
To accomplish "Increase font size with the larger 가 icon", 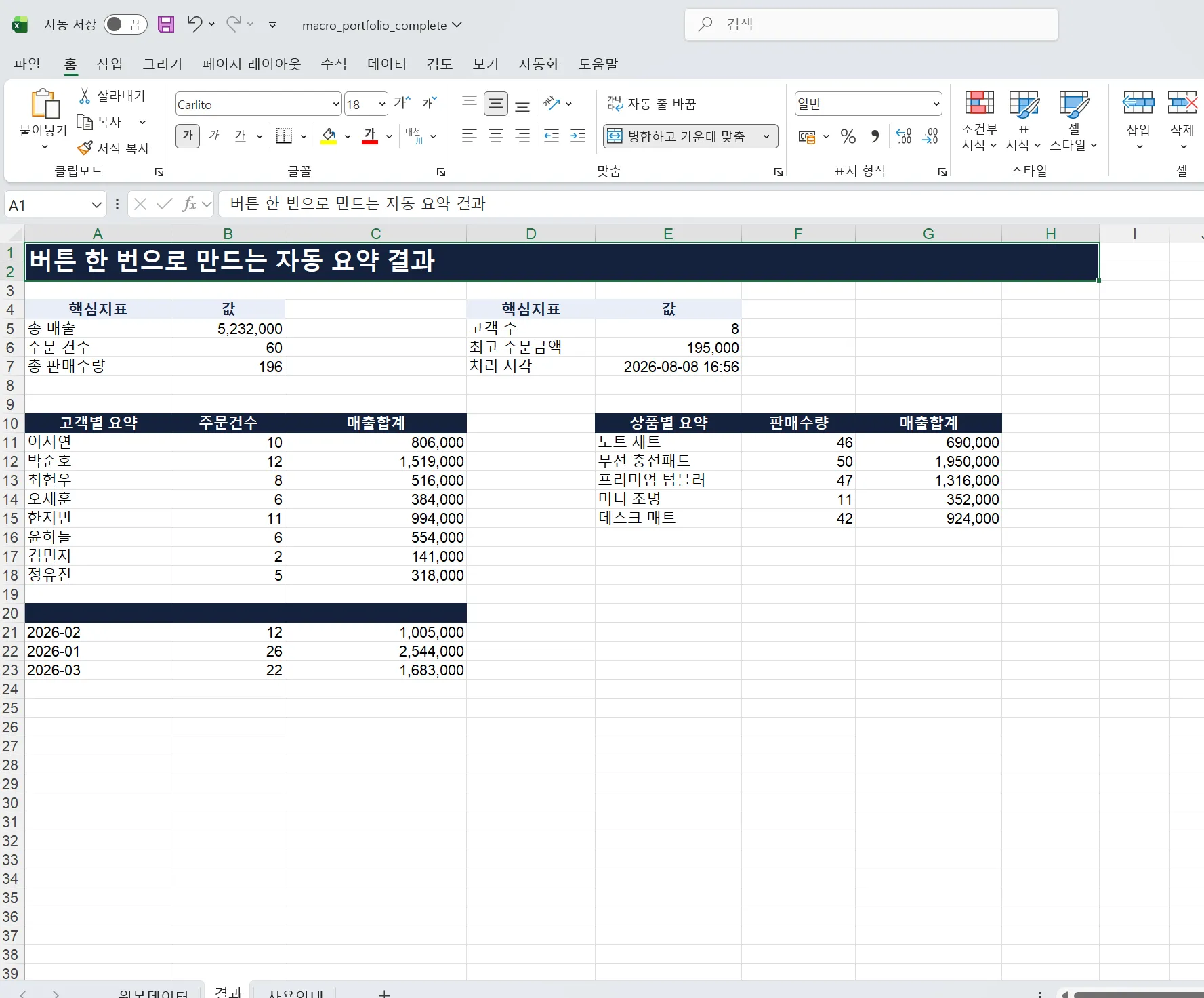I will point(402,103).
